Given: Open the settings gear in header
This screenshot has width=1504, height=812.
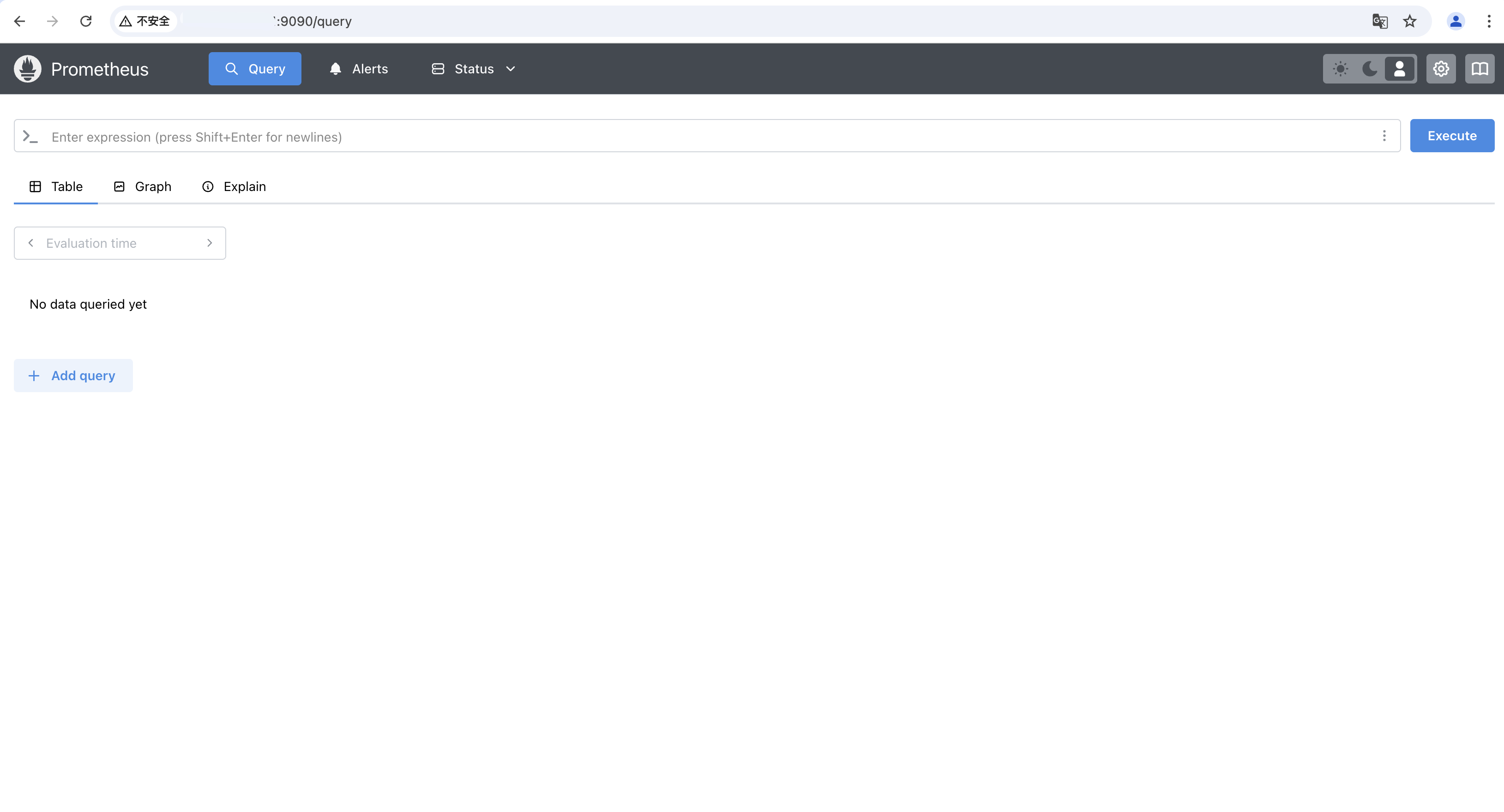Looking at the screenshot, I should pos(1440,69).
